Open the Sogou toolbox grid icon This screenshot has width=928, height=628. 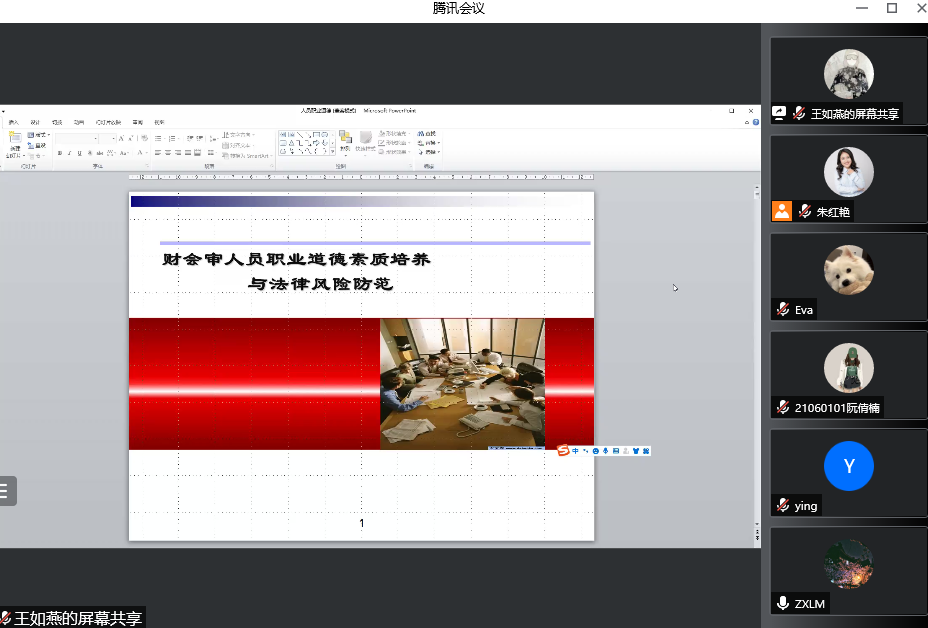(x=646, y=451)
